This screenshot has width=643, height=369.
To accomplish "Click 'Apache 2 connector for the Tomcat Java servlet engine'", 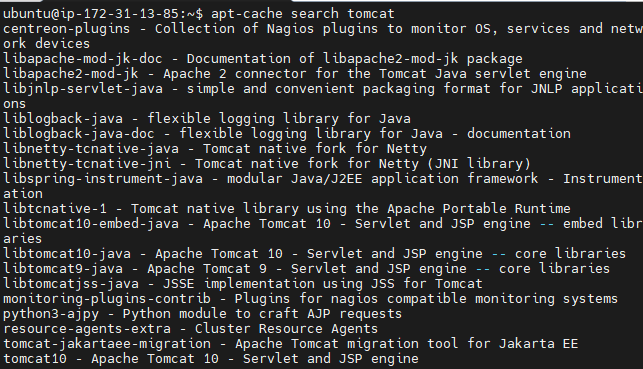I will [x=375, y=74].
